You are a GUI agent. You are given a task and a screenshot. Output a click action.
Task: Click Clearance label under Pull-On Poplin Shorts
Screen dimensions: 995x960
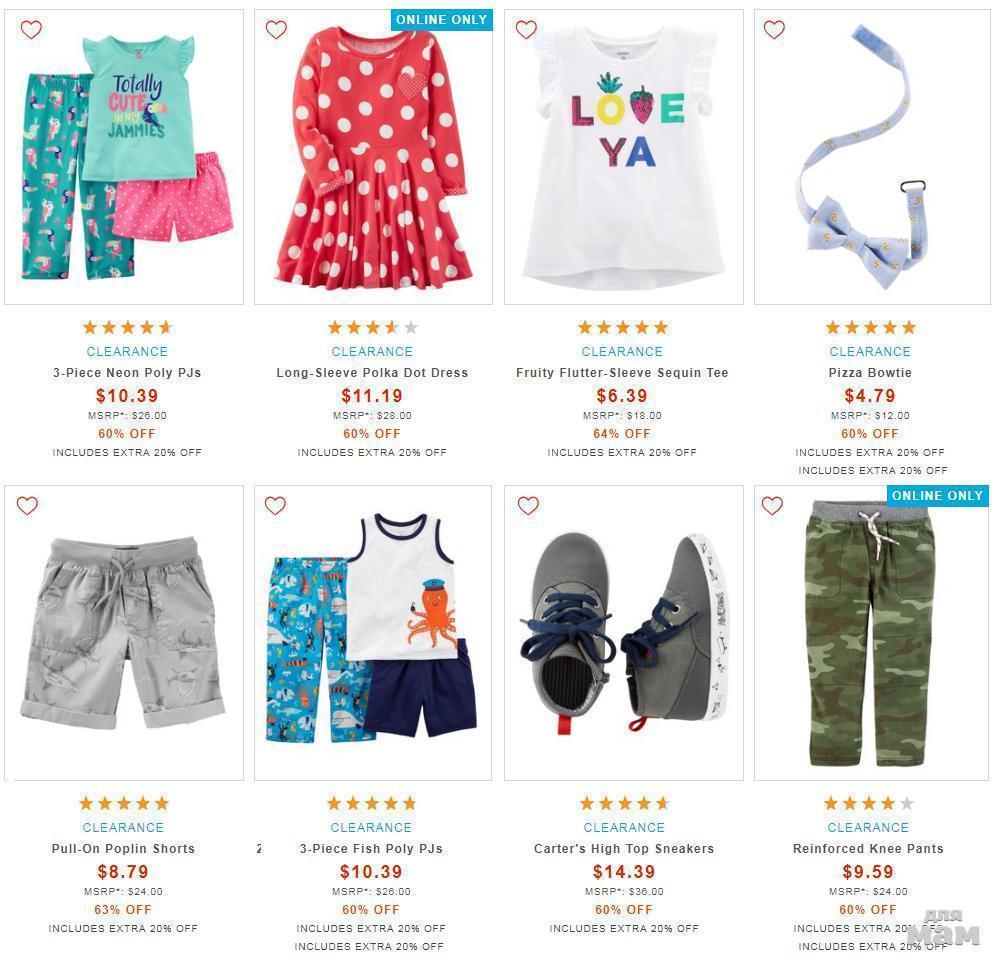click(123, 827)
